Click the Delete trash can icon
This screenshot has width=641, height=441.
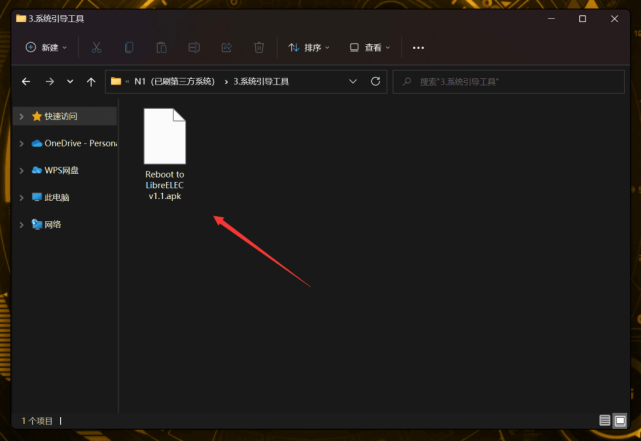point(259,47)
